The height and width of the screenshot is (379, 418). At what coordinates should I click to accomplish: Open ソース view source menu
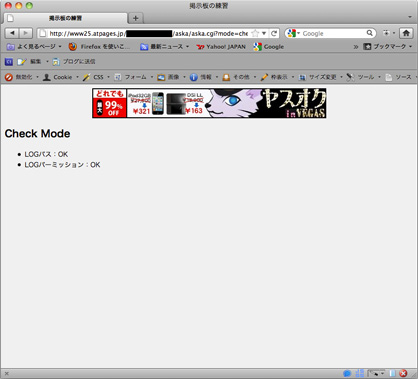(401, 77)
